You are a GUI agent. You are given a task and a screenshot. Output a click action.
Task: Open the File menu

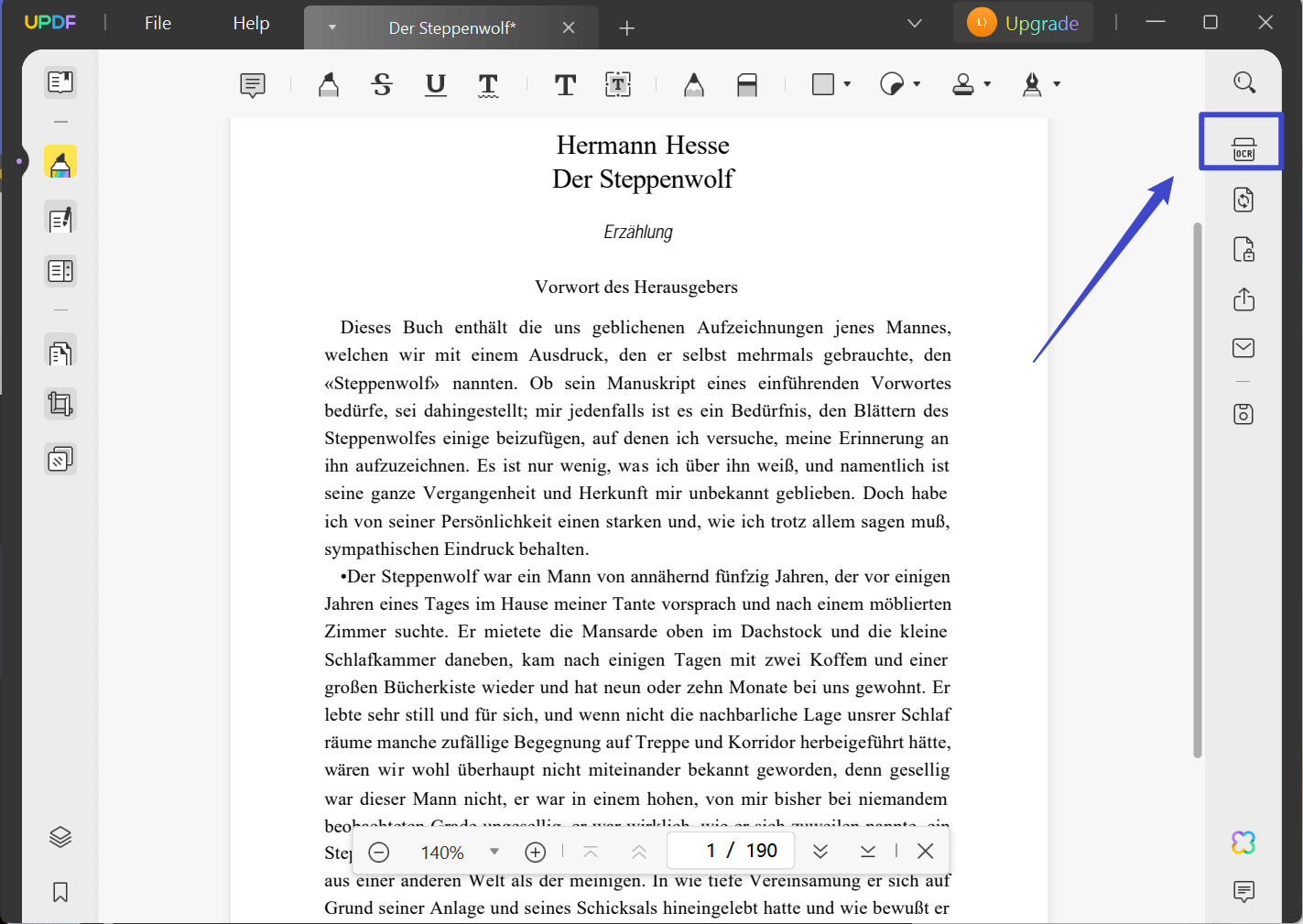pyautogui.click(x=157, y=23)
